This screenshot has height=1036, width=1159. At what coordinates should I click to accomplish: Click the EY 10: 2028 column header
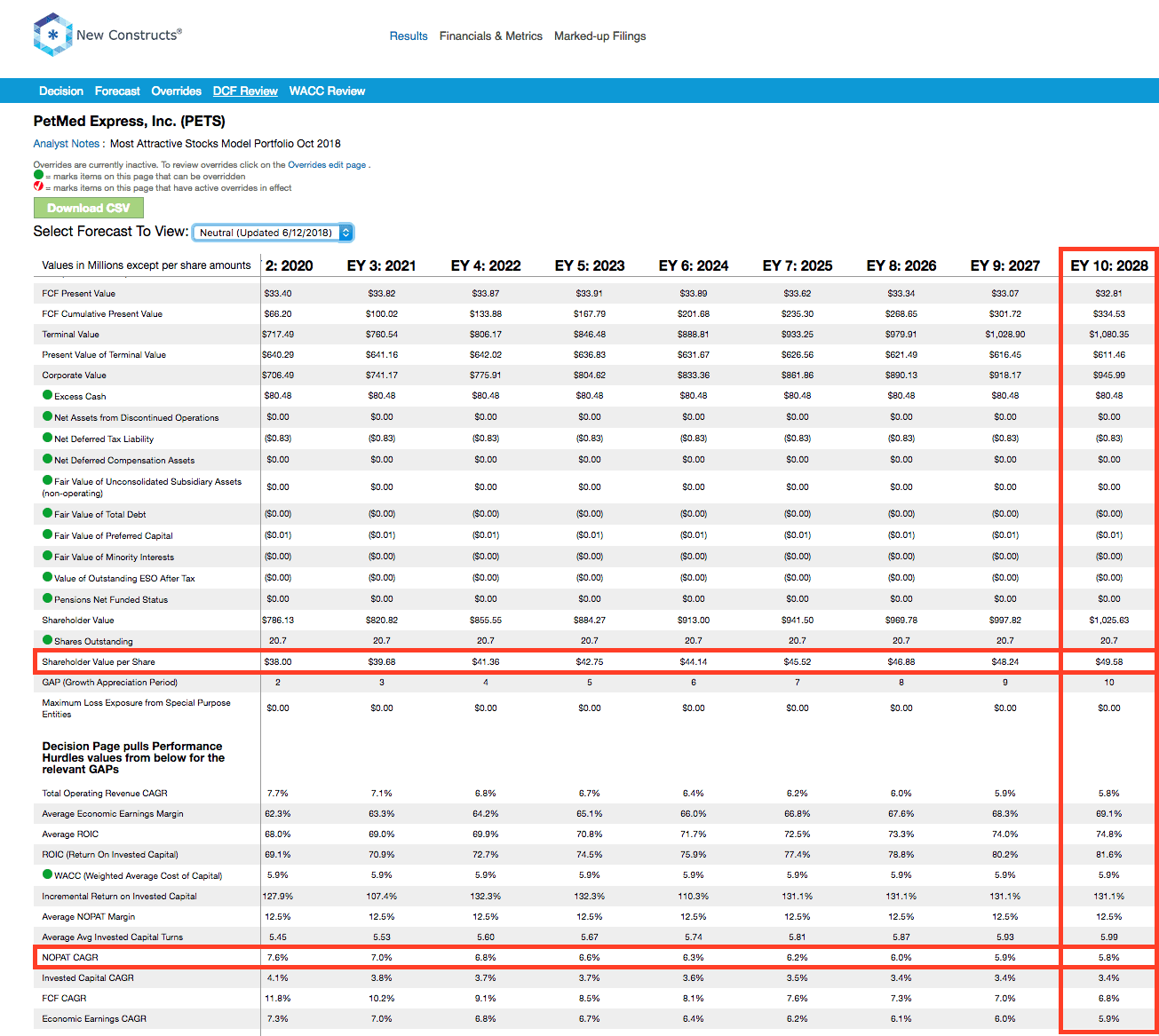[x=1109, y=265]
